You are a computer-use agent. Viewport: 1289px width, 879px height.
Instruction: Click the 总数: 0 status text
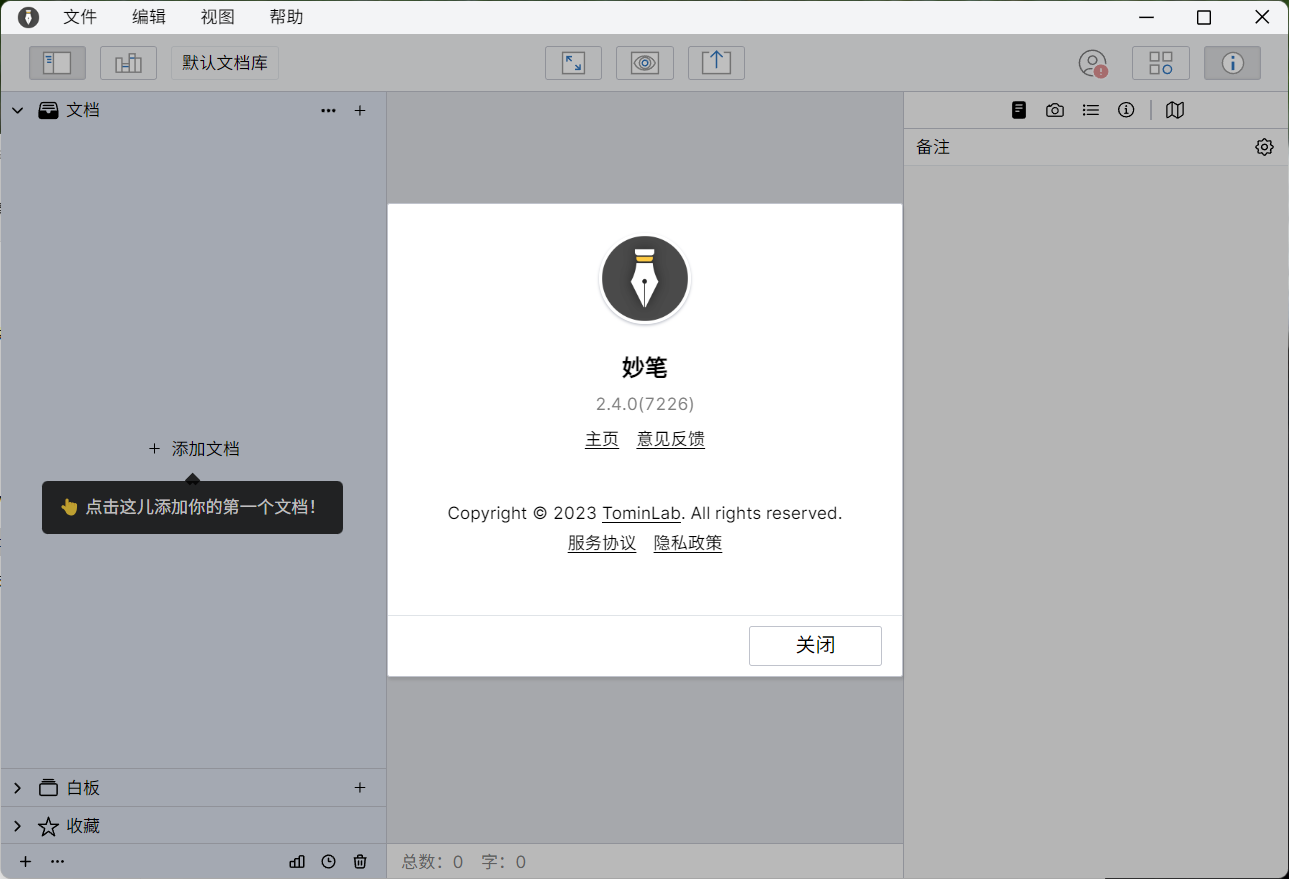[x=432, y=862]
